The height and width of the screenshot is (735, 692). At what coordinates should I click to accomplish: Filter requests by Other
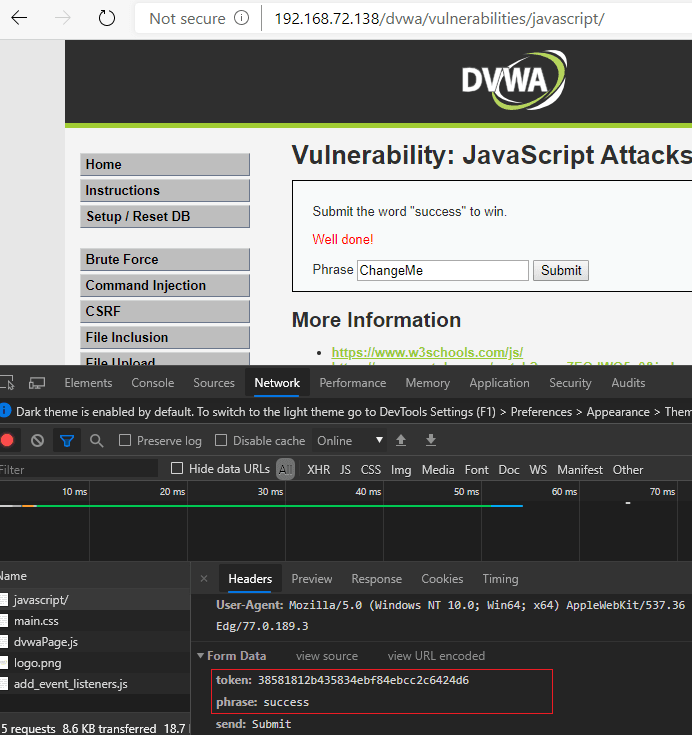click(628, 470)
